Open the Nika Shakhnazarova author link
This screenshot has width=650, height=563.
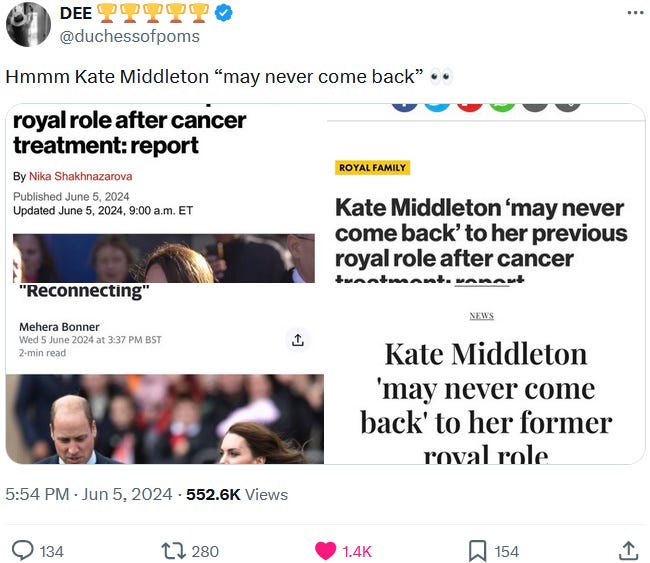pyautogui.click(x=80, y=176)
